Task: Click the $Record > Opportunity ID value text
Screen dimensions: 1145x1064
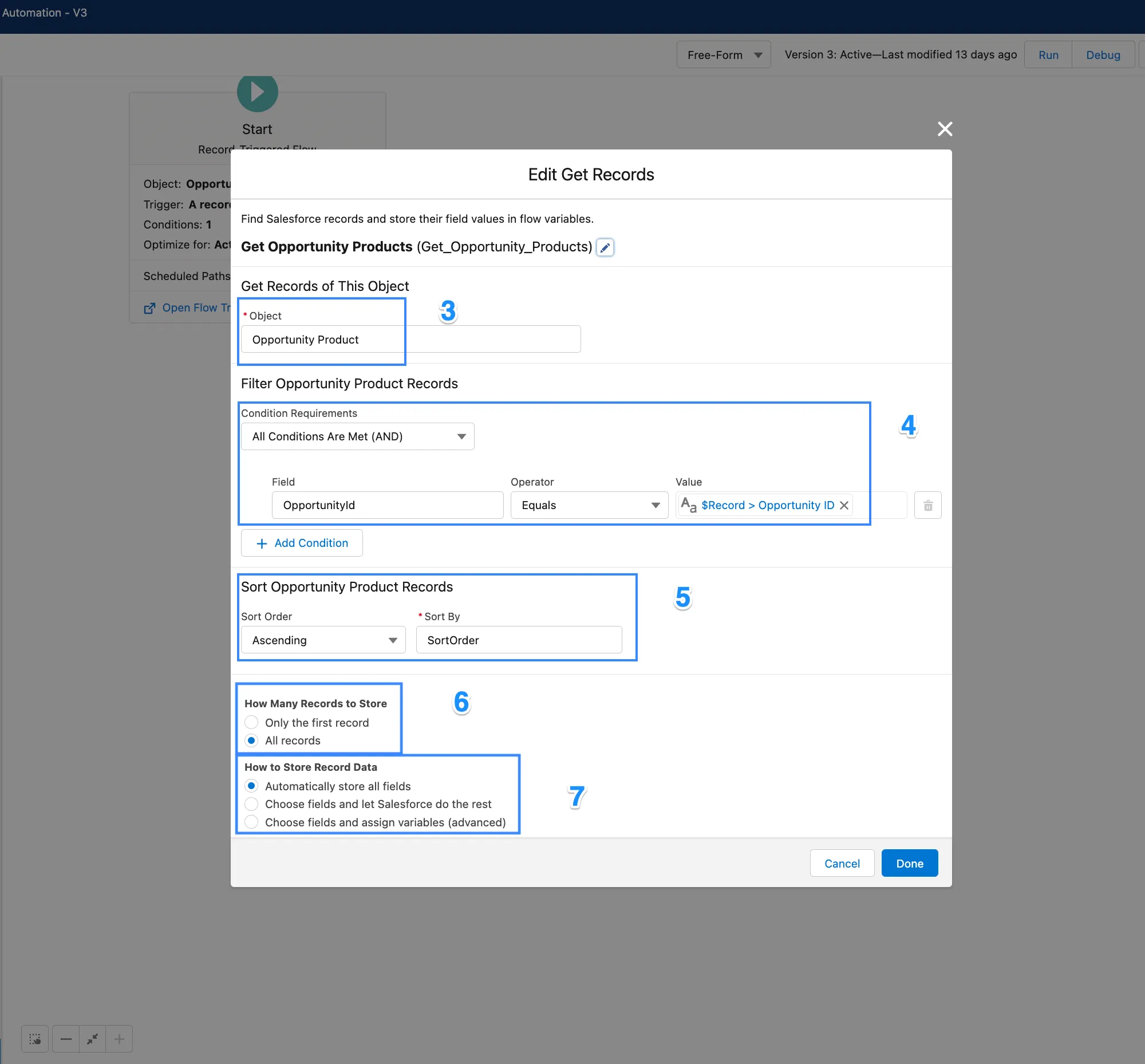Action: click(x=767, y=506)
